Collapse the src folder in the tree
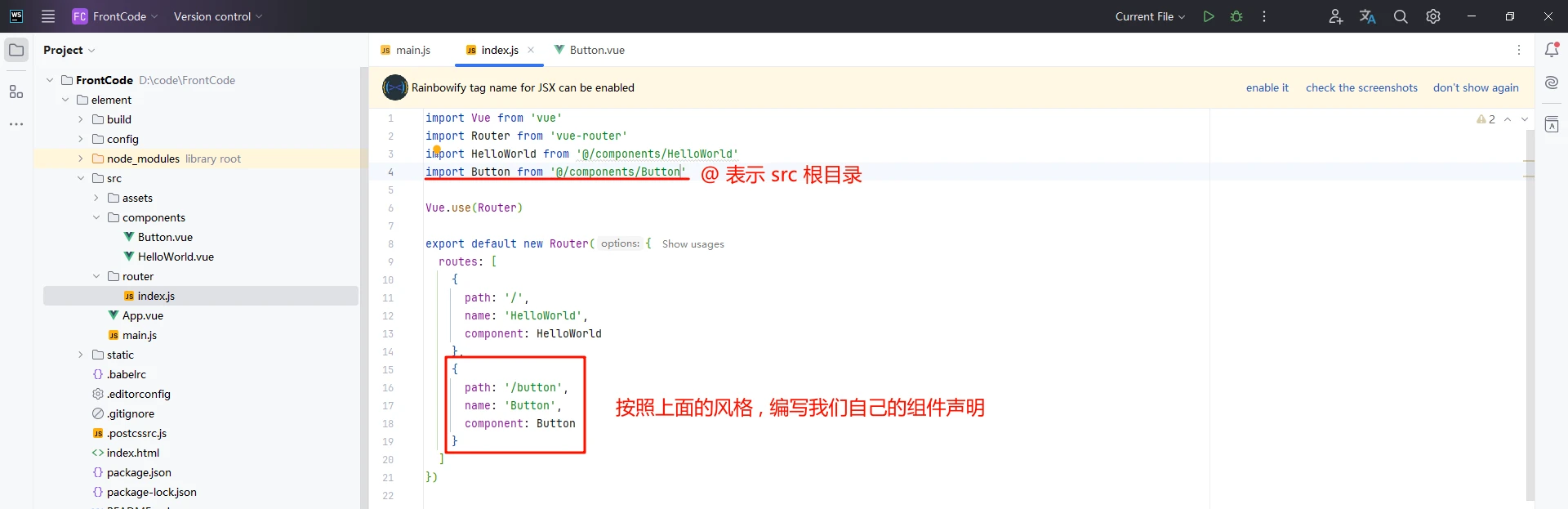 point(81,178)
